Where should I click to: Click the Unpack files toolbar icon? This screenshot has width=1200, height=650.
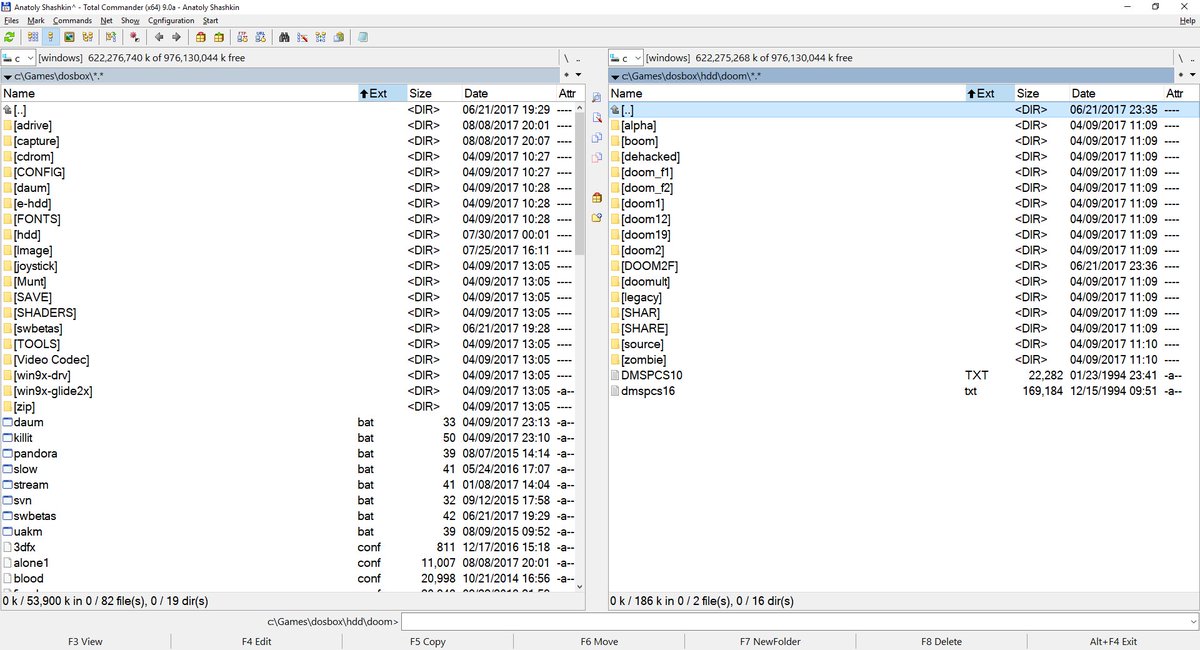pos(219,37)
